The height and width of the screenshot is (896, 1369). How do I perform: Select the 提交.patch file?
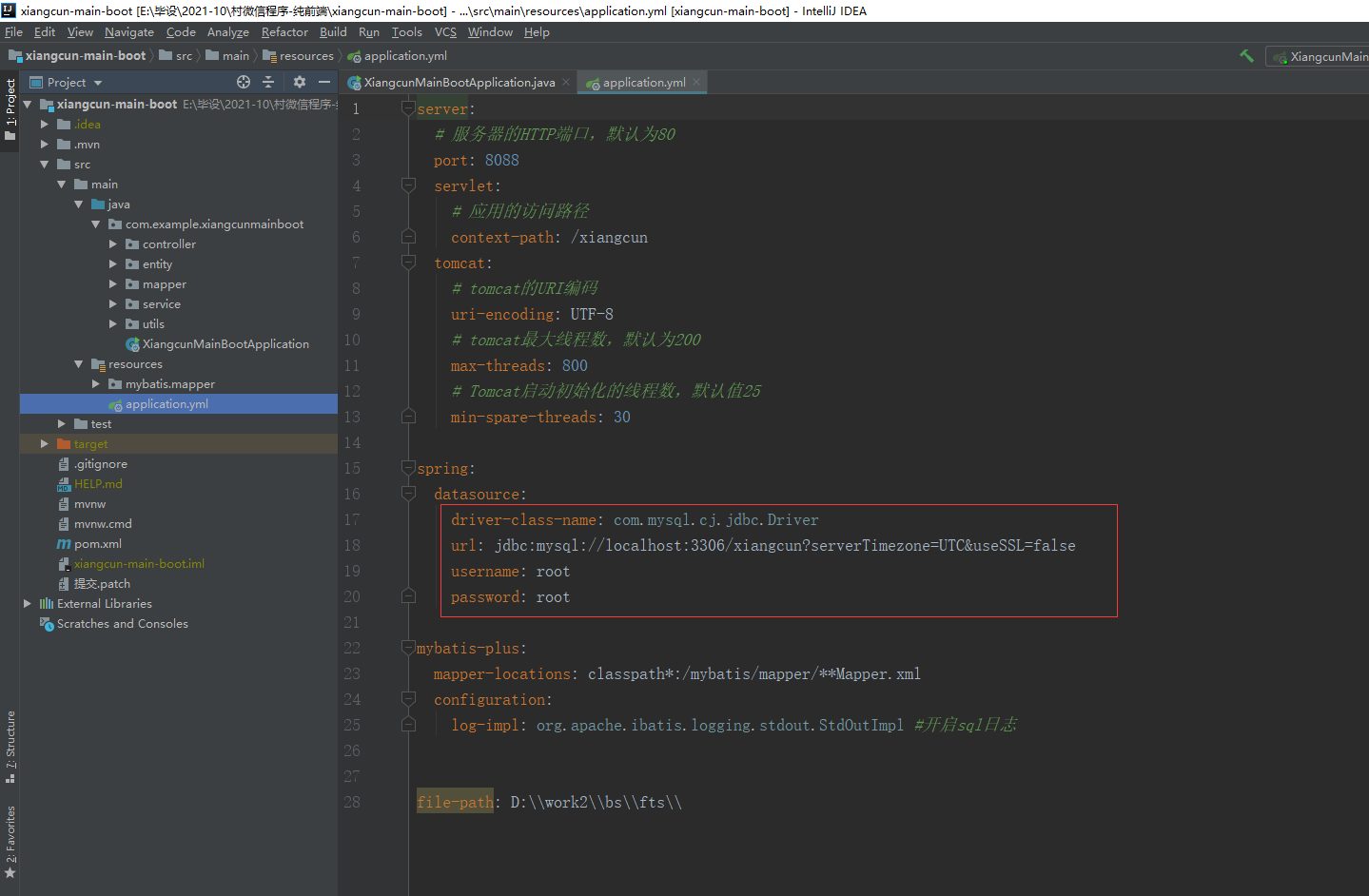coord(102,584)
